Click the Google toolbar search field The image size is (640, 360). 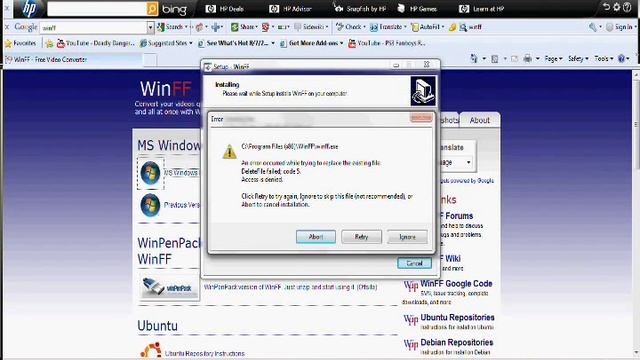(x=93, y=27)
